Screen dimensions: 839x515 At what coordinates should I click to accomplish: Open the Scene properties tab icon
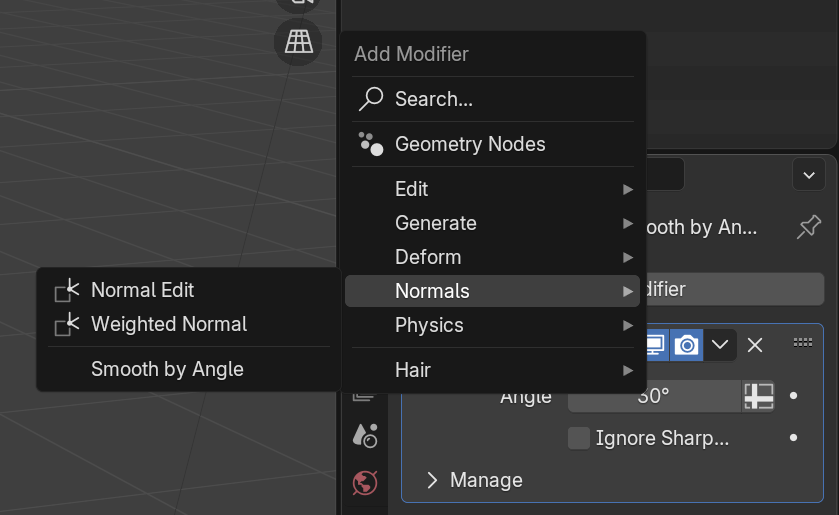click(365, 436)
